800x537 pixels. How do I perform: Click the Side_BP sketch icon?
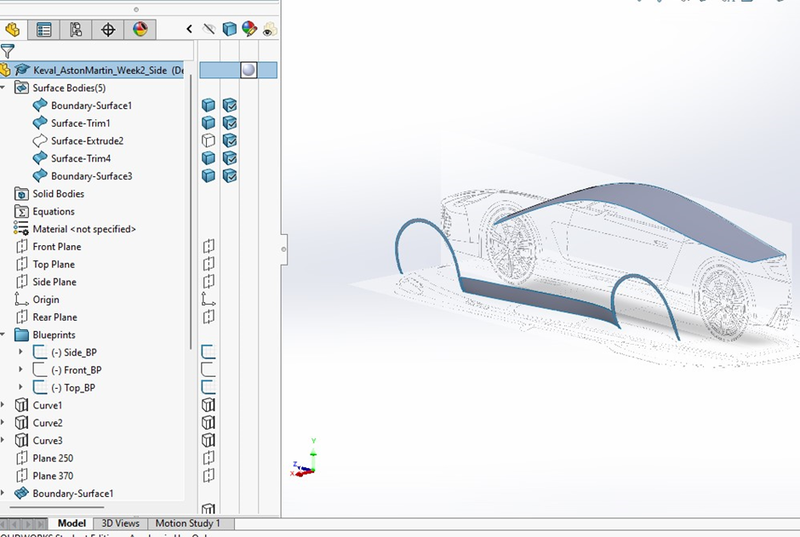pos(40,352)
